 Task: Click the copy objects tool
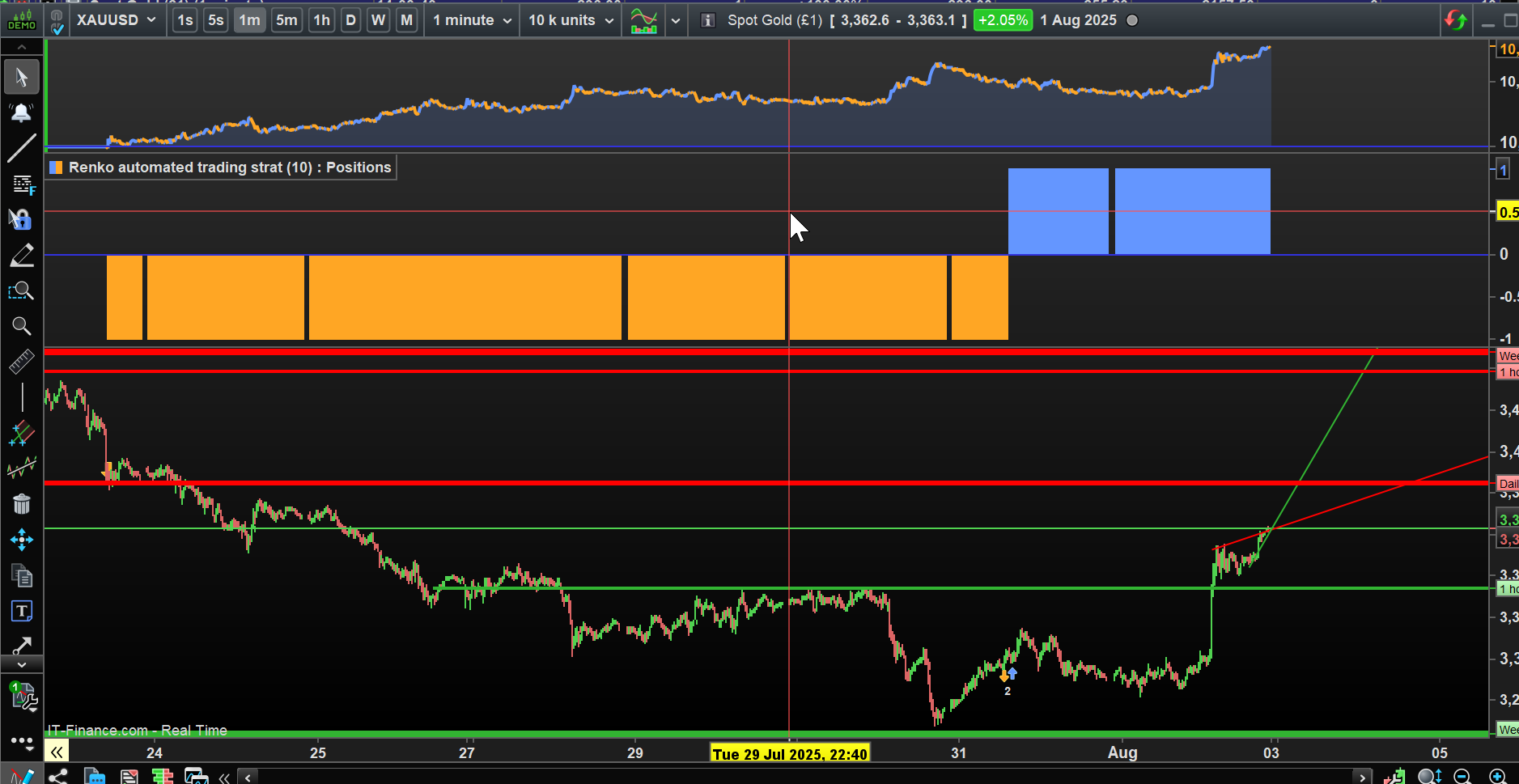22,575
